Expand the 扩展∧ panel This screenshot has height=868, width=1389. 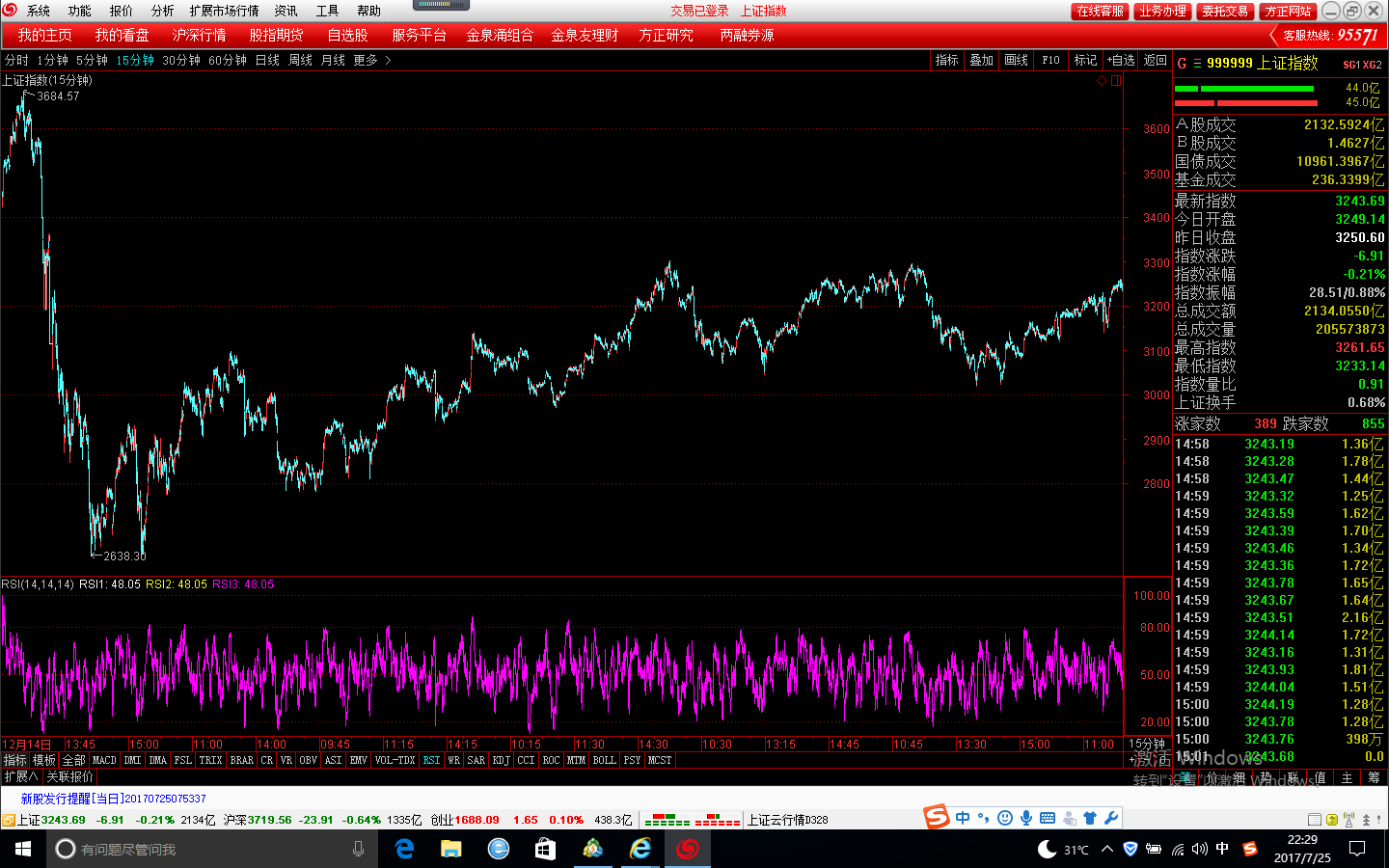click(x=20, y=776)
